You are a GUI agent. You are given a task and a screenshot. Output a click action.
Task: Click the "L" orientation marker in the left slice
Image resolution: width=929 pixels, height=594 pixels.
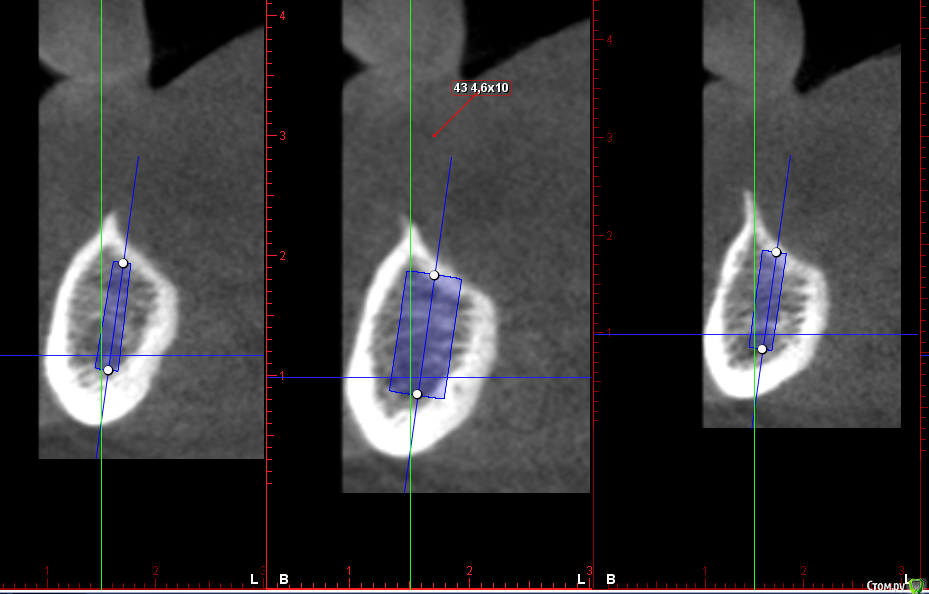254,579
